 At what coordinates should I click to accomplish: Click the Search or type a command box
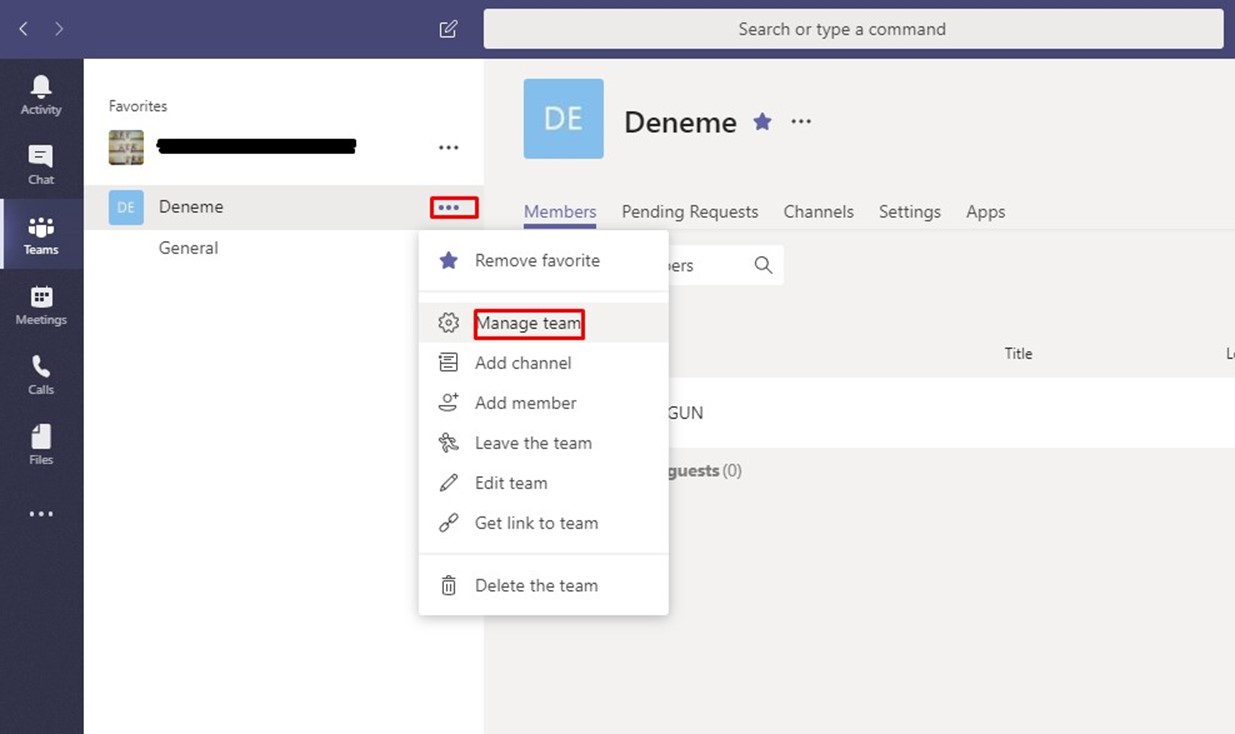pos(853,29)
